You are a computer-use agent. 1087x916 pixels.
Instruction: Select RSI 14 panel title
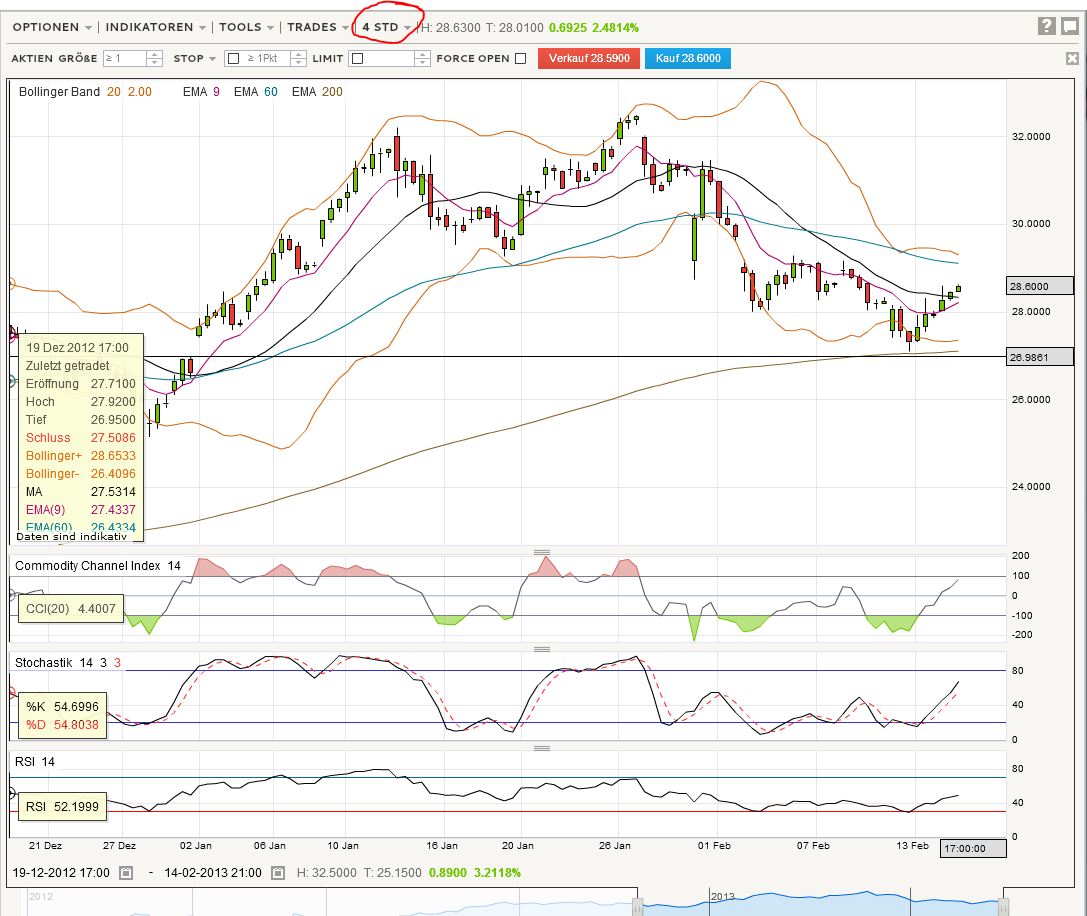coord(35,762)
